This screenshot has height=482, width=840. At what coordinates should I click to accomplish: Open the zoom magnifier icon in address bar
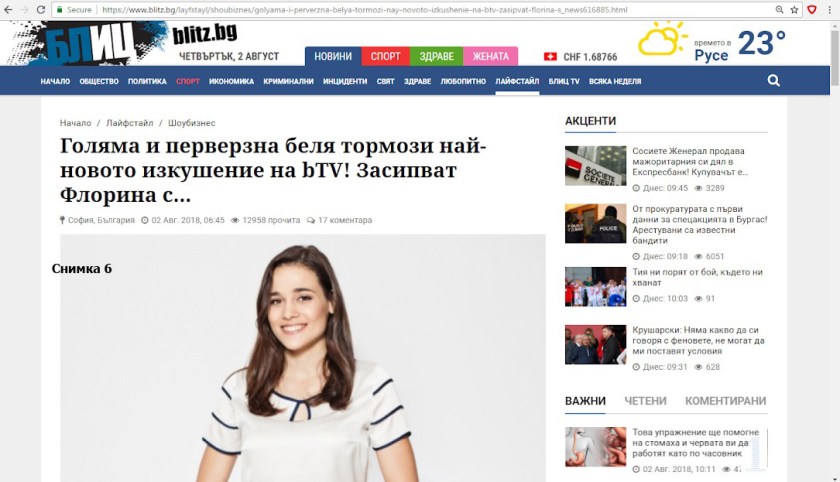pyautogui.click(x=779, y=10)
